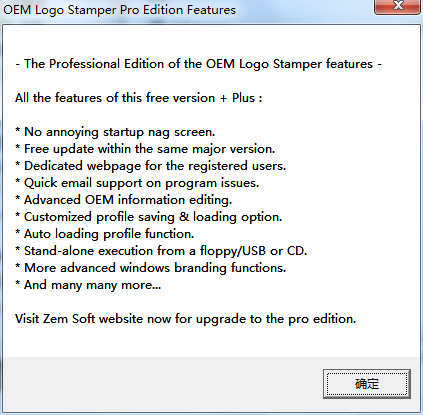The width and height of the screenshot is (423, 415).
Task: Click the 'Stand-alone execution' feature line
Action: (x=161, y=251)
